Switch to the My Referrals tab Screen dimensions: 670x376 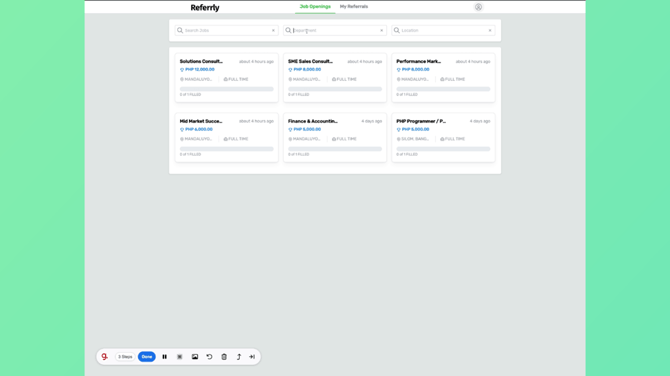tap(354, 6)
